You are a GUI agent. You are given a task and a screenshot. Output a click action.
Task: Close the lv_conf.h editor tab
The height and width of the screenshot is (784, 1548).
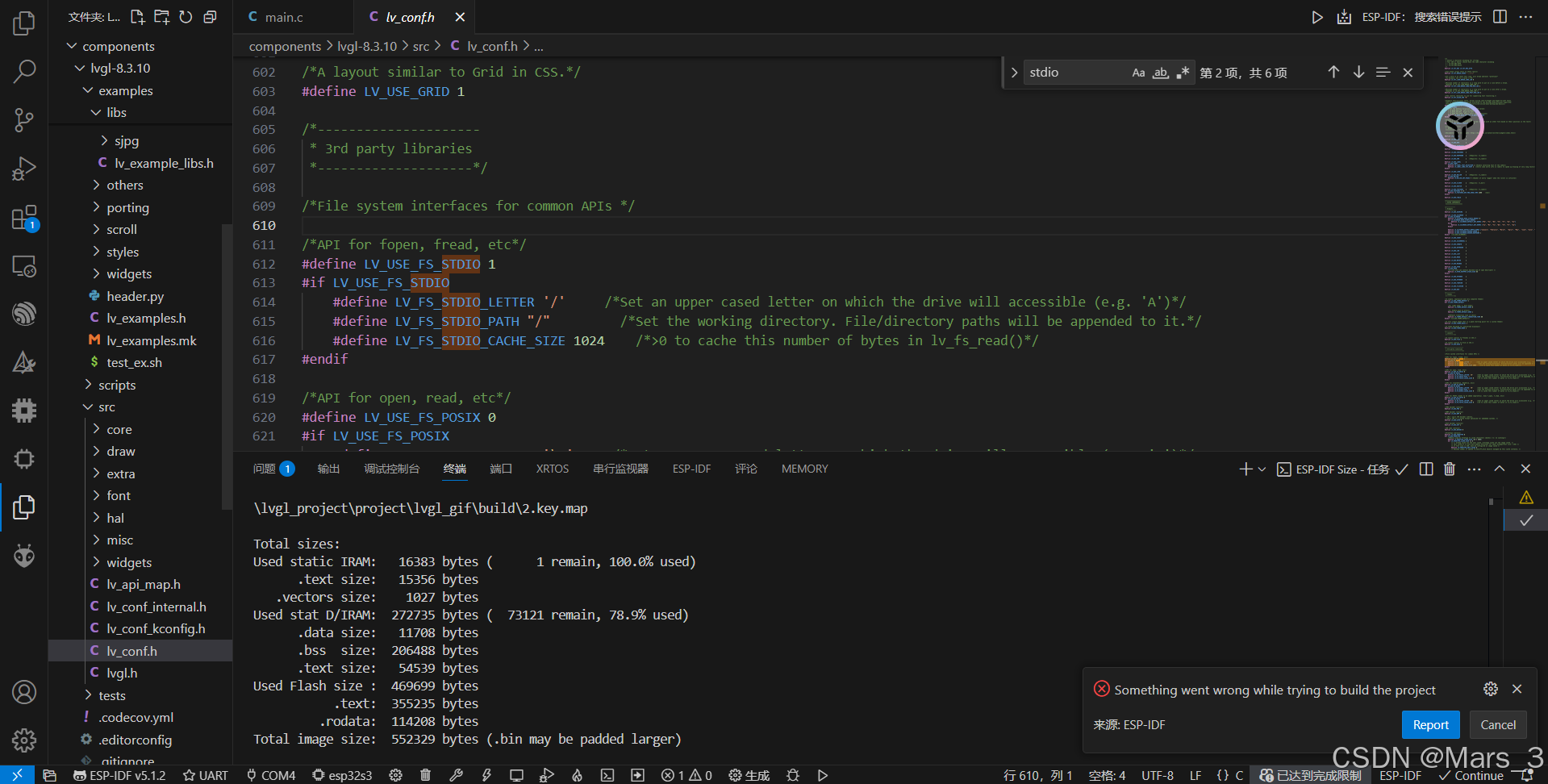point(460,17)
